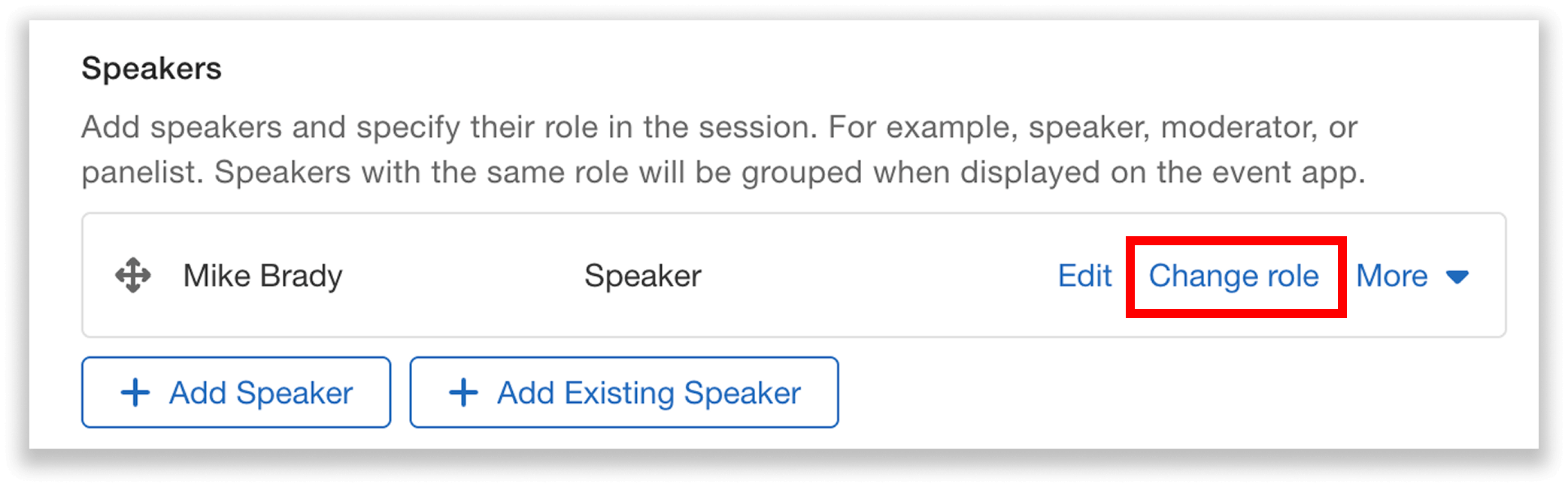Click Edit on Mike Brady's row
Viewport: 1568px width, 487px height.
[1084, 276]
